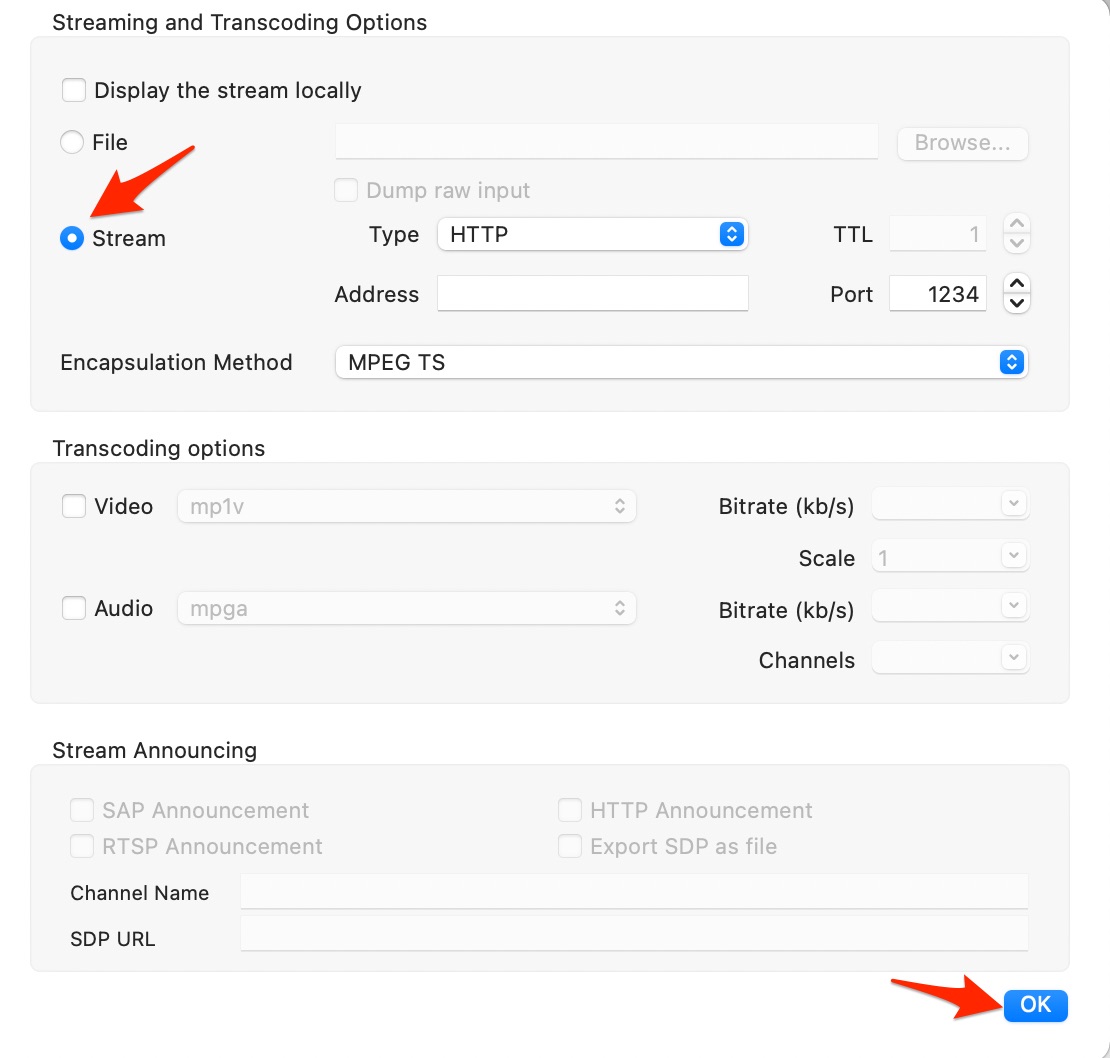Click into the SDP URL field

(634, 935)
